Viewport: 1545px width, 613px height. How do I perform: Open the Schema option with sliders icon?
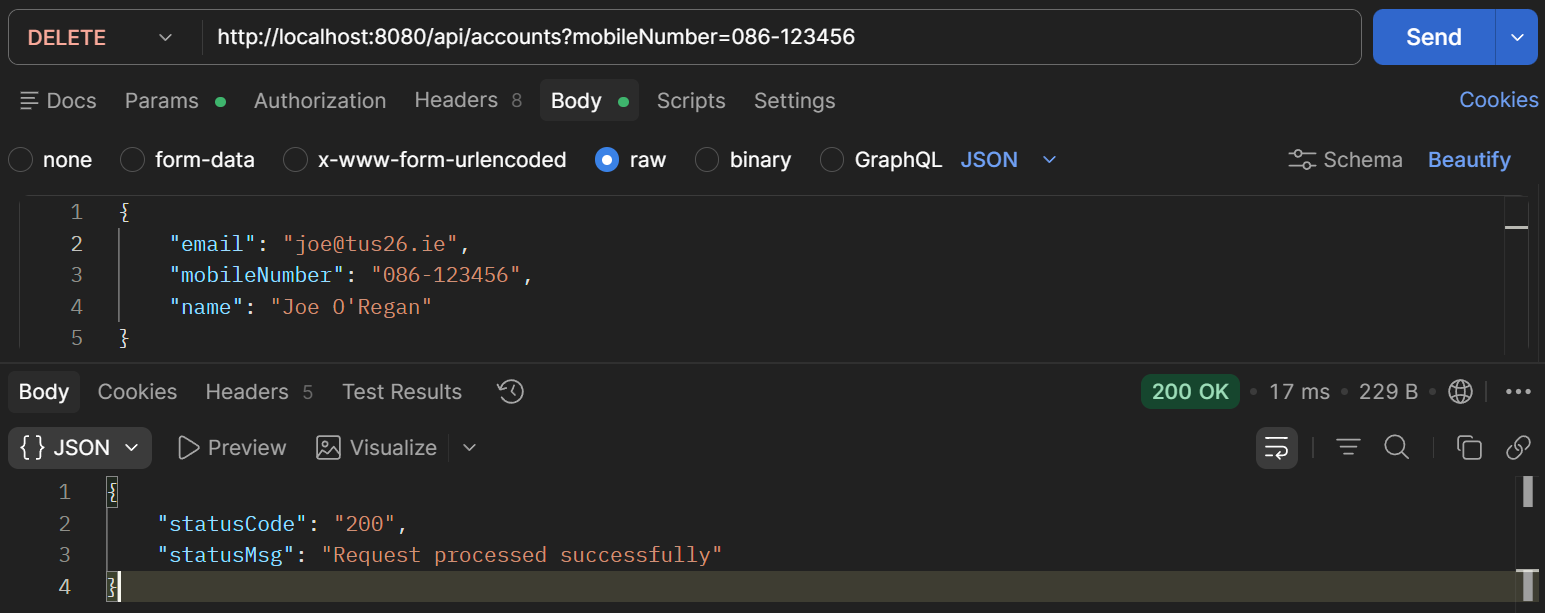[x=1345, y=160]
